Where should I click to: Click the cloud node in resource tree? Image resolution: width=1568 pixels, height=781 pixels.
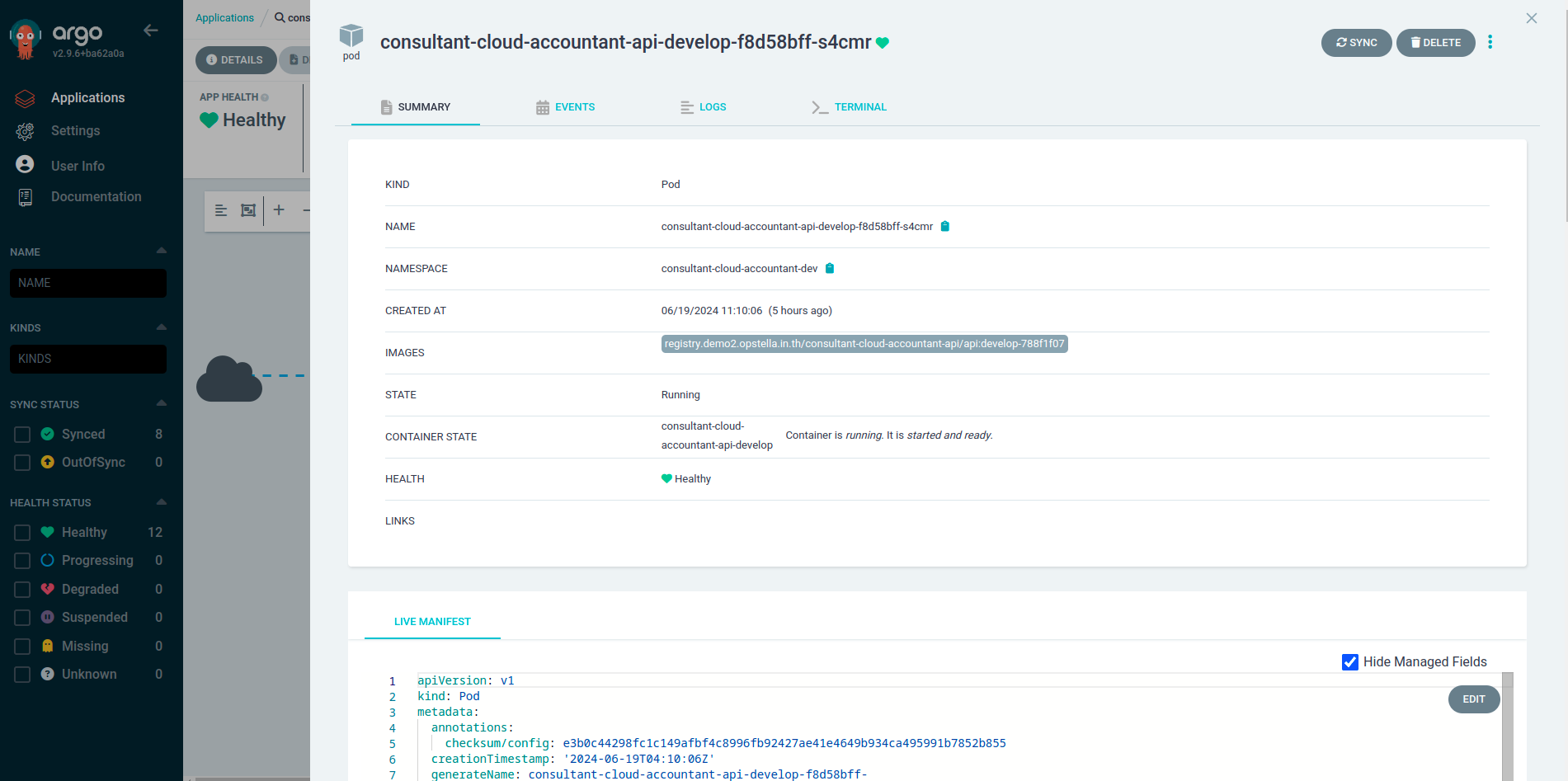tap(229, 379)
